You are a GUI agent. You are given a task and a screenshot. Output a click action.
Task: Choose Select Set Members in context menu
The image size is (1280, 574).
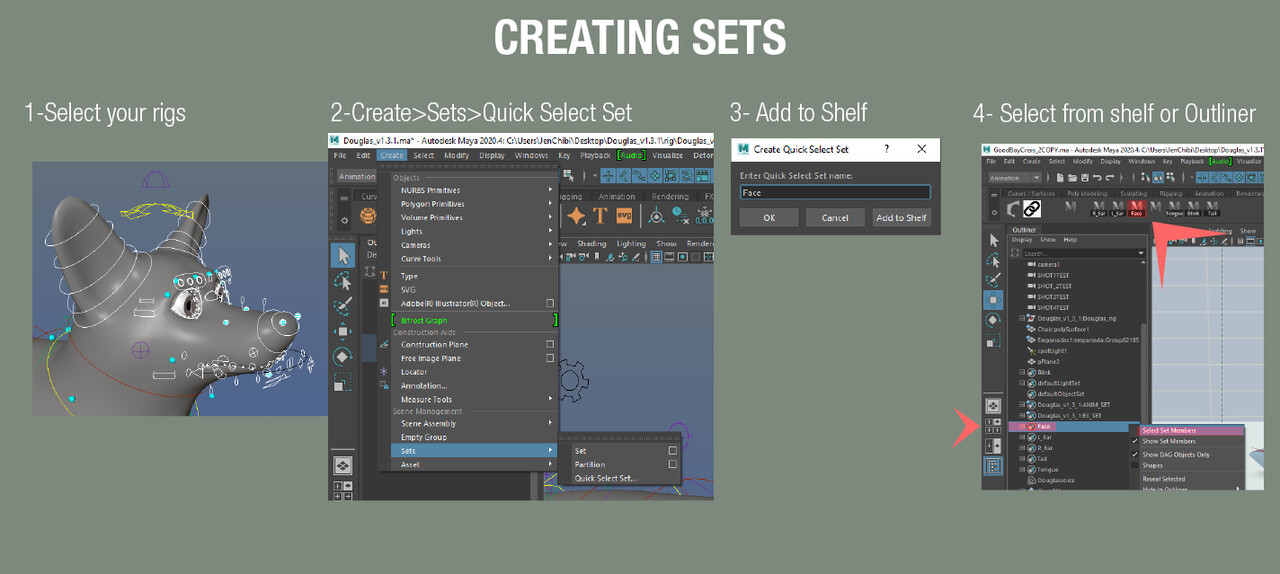pos(1191,431)
